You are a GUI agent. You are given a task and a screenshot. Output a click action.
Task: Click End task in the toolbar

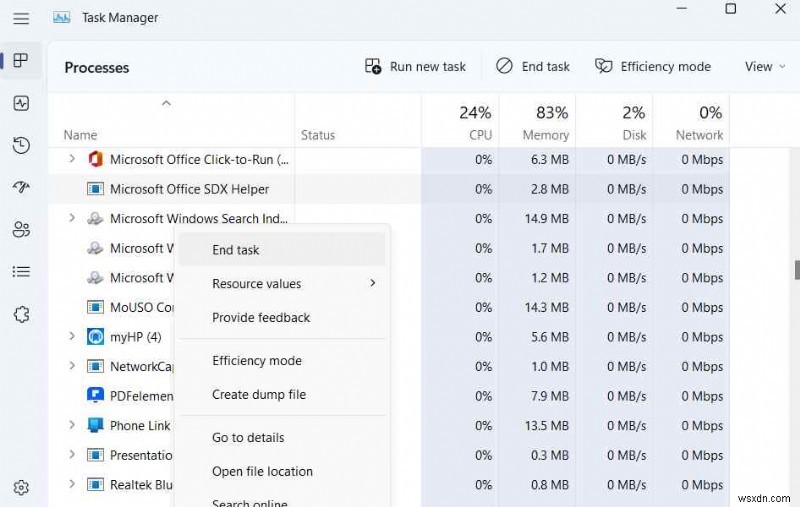533,66
